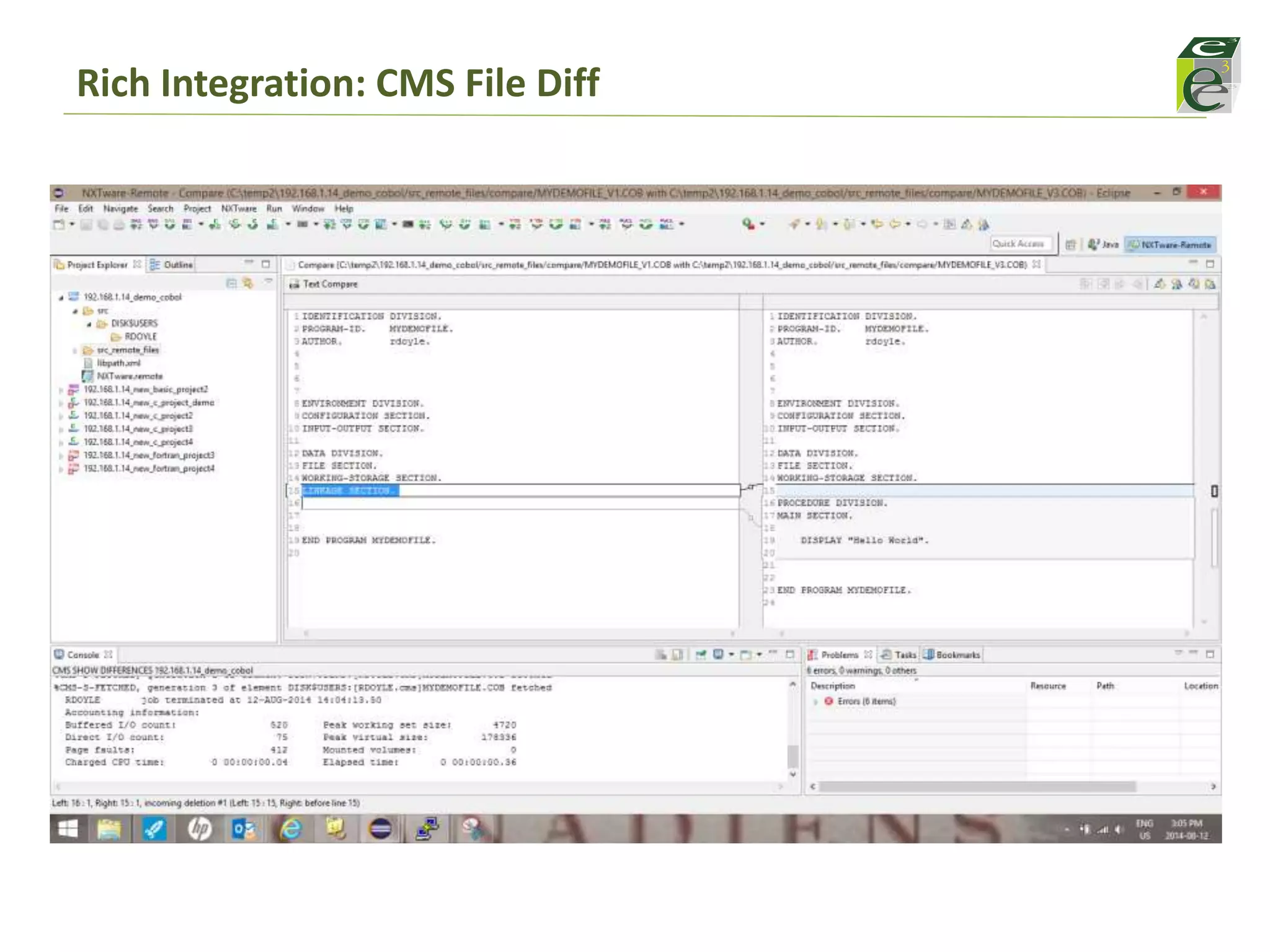Open the Search menu
The height and width of the screenshot is (952, 1270).
pos(161,209)
